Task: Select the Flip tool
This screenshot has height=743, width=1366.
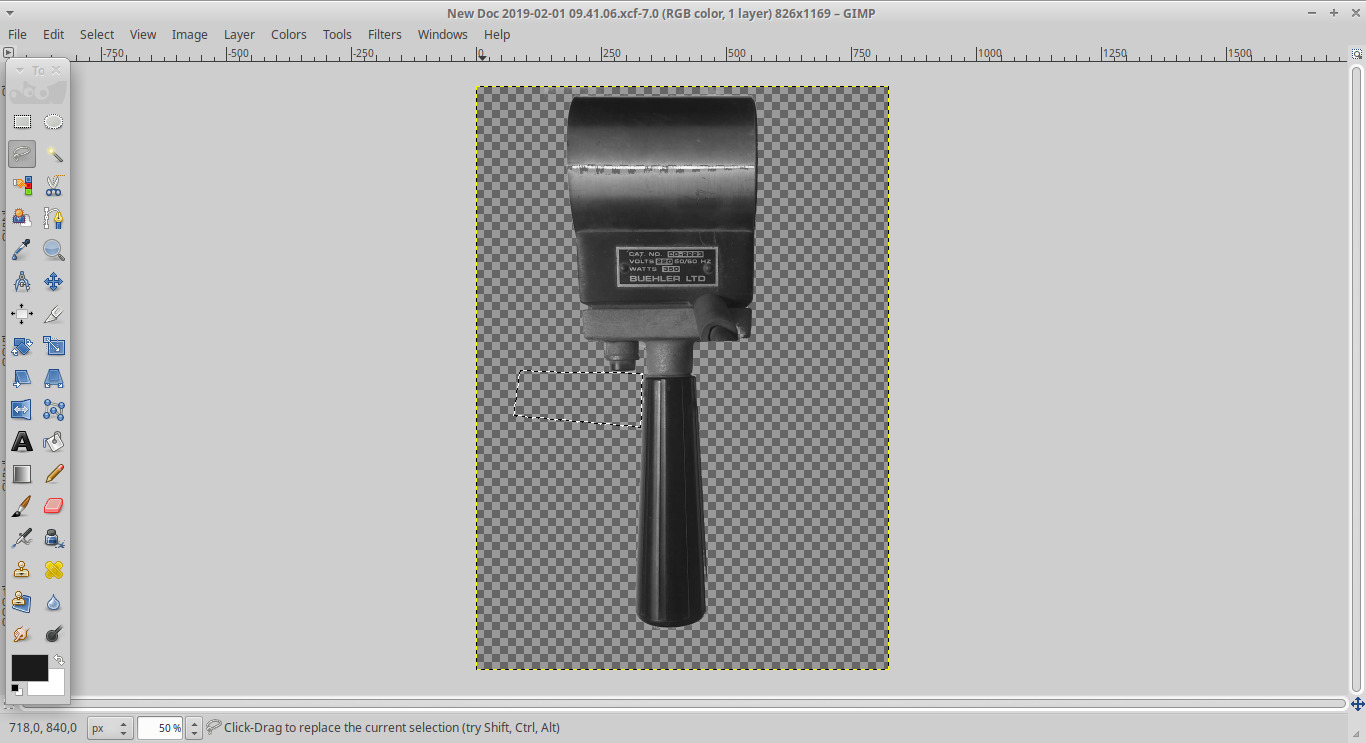Action: pos(22,410)
